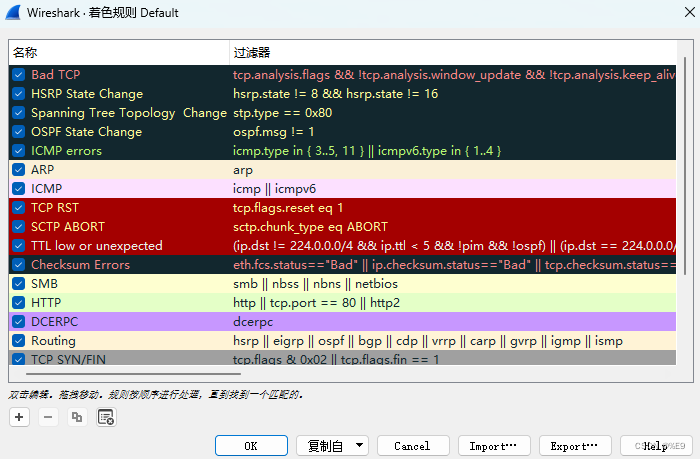Select the DCERPC rule name

(54, 321)
